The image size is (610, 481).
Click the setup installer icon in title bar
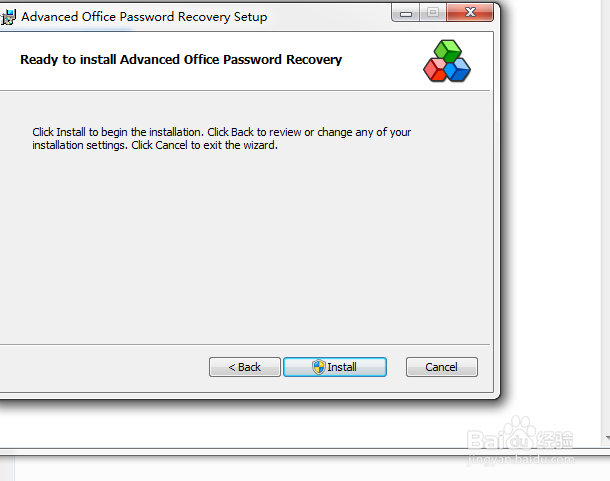pyautogui.click(x=8, y=17)
